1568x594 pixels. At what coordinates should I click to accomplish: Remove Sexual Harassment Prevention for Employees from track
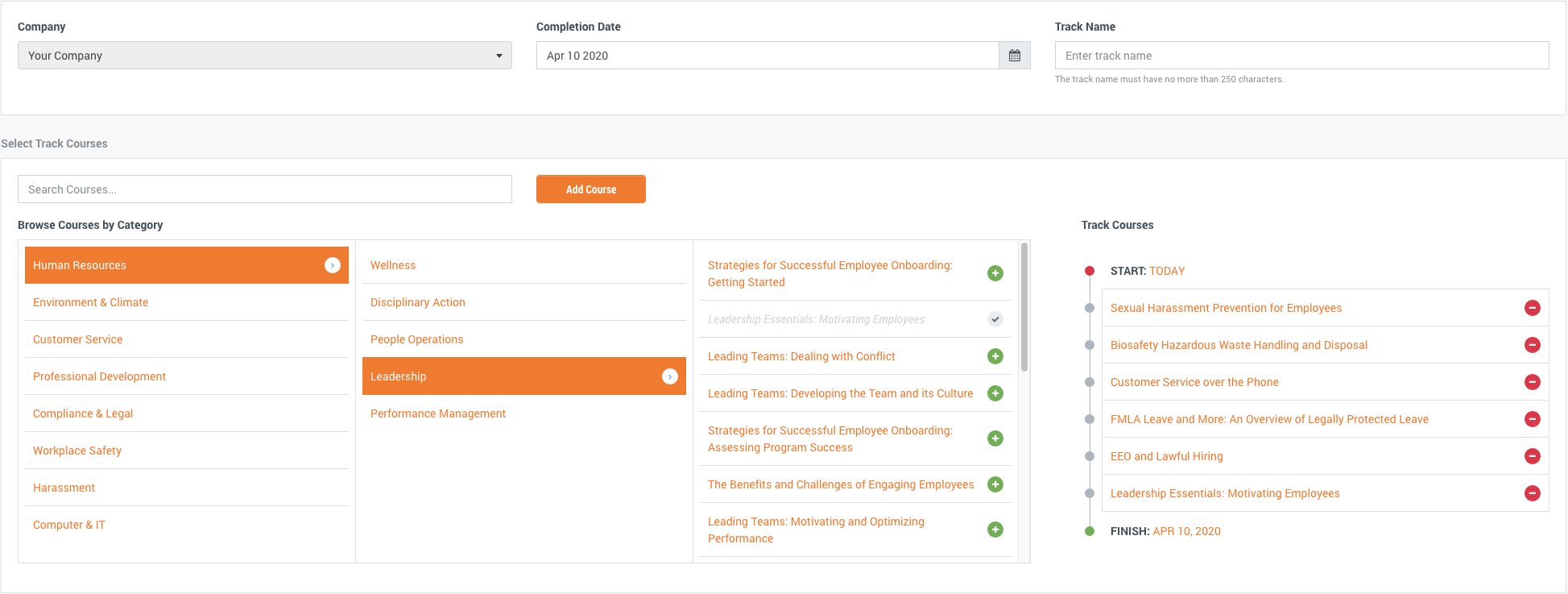point(1532,308)
